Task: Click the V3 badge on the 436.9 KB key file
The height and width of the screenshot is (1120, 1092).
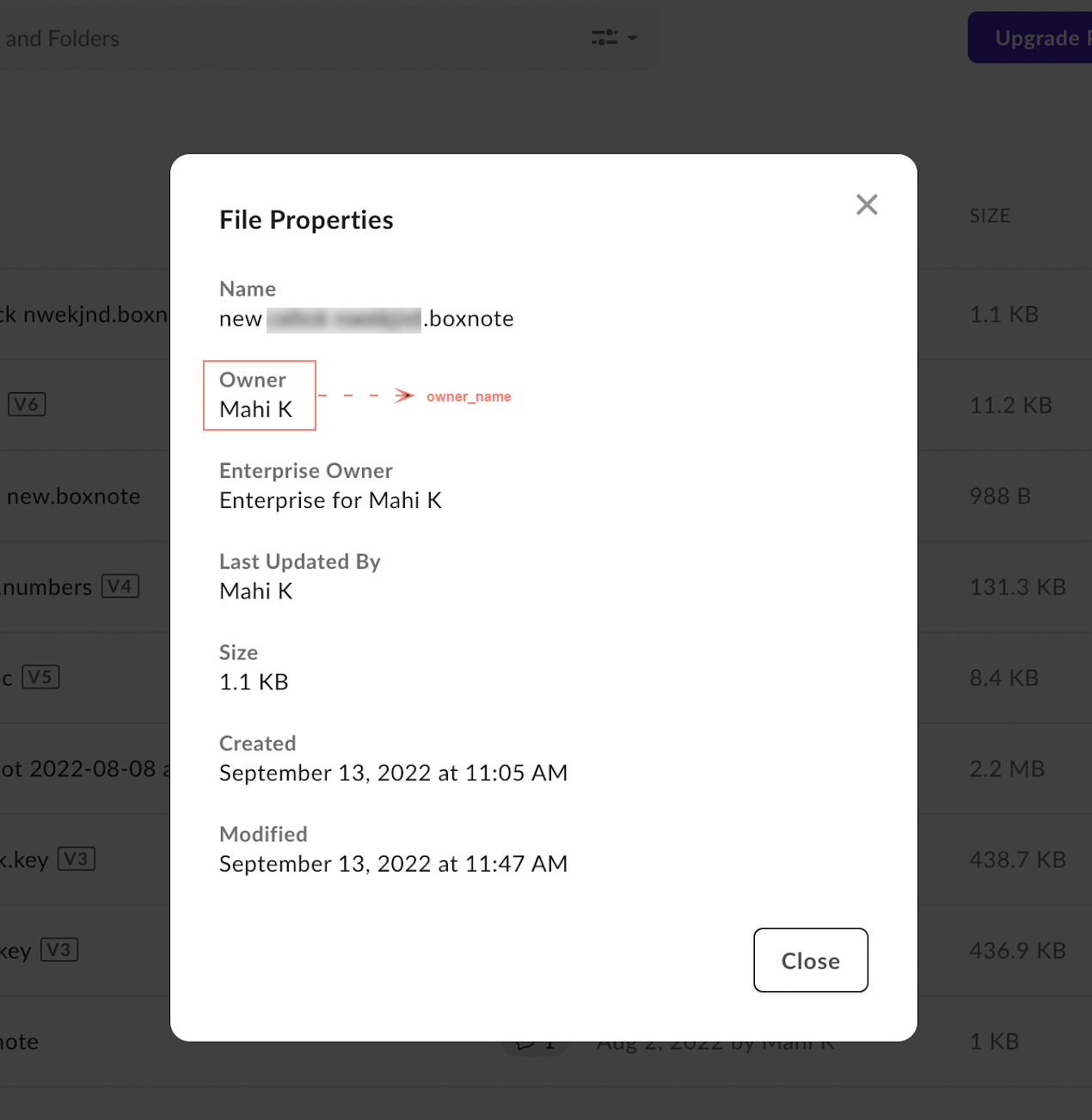Action: click(x=59, y=950)
